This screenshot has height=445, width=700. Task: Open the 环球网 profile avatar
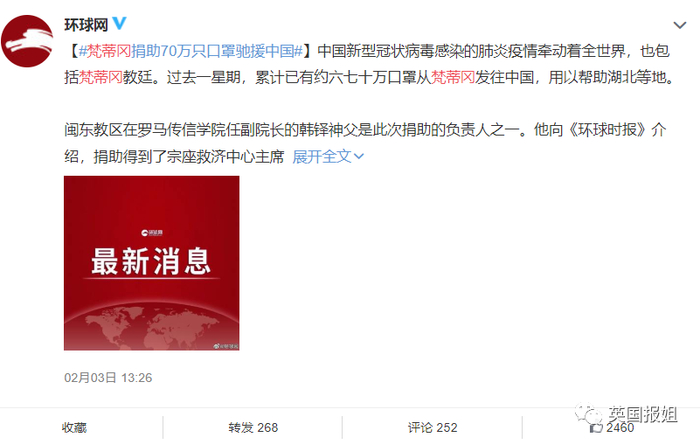27,41
